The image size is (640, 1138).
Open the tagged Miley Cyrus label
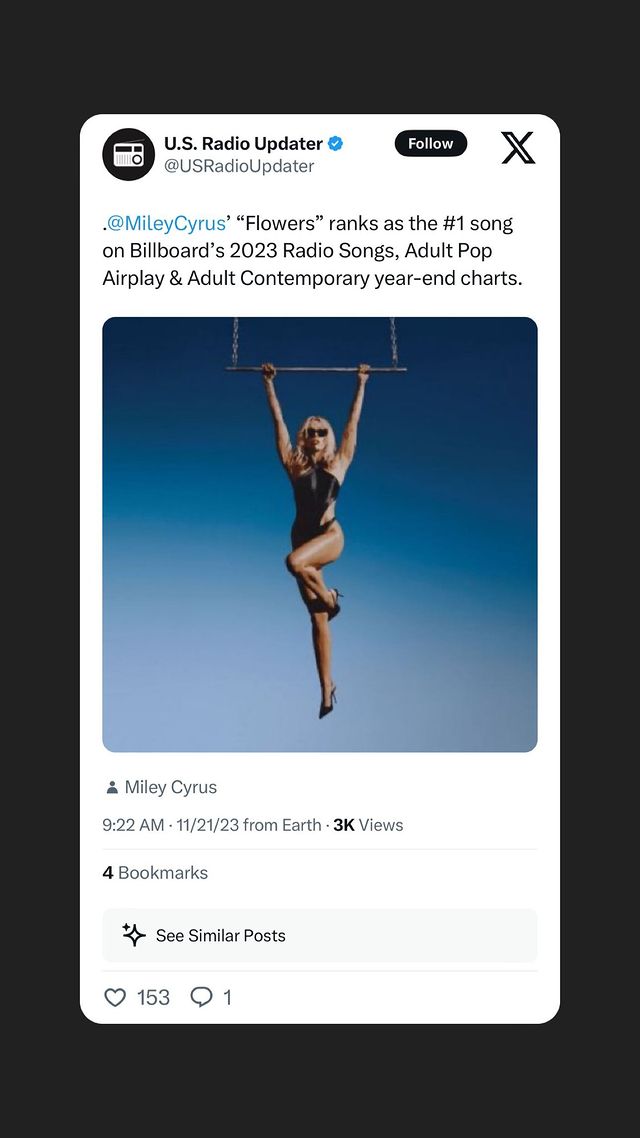[x=171, y=787]
